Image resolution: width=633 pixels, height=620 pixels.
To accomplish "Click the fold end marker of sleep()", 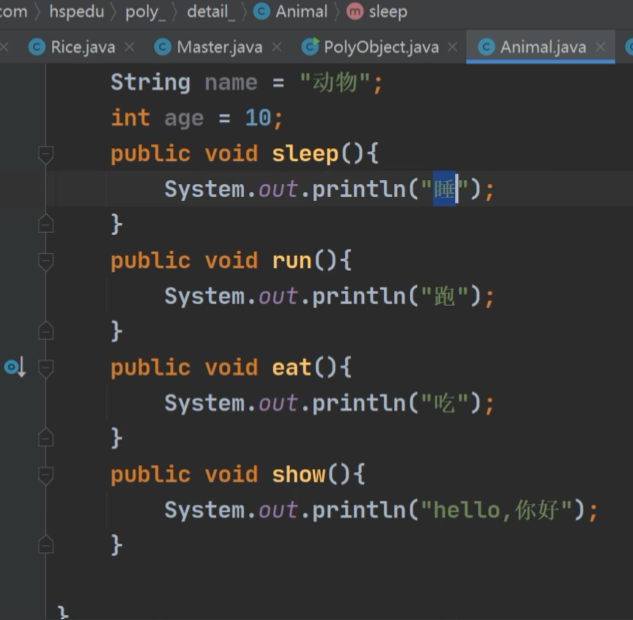I will coord(46,224).
